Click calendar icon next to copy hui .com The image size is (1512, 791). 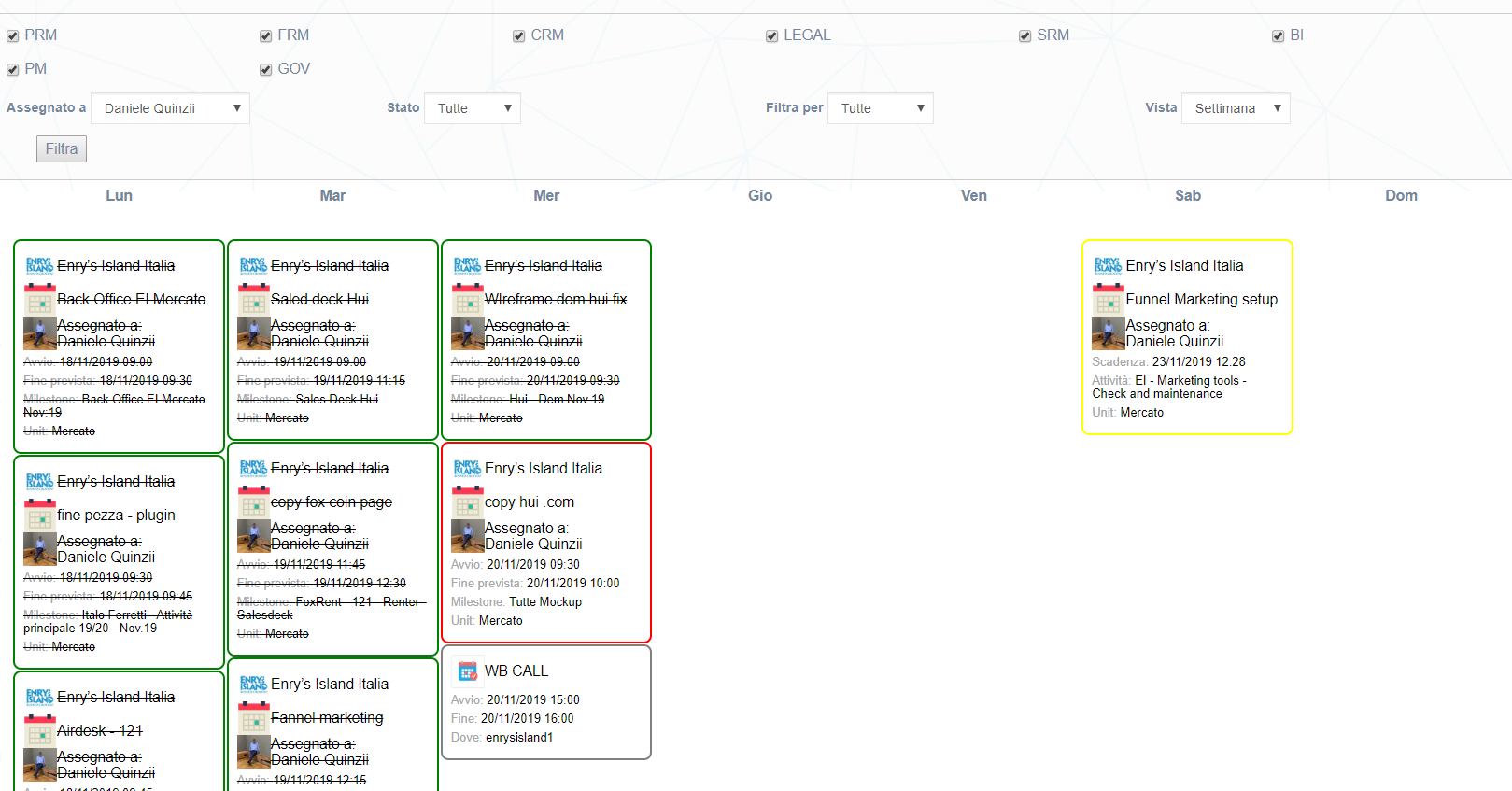[x=467, y=502]
